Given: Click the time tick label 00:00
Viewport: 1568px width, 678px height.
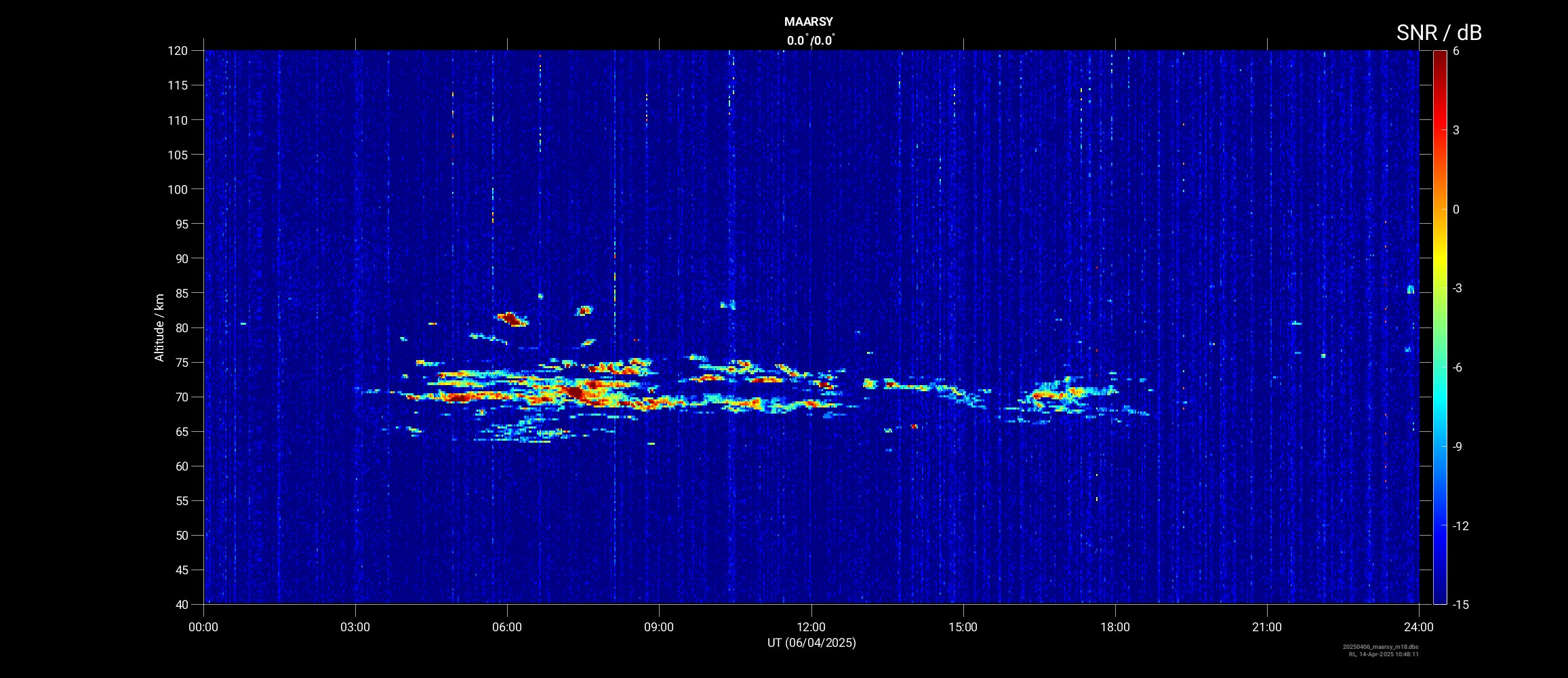Looking at the screenshot, I should [x=203, y=627].
